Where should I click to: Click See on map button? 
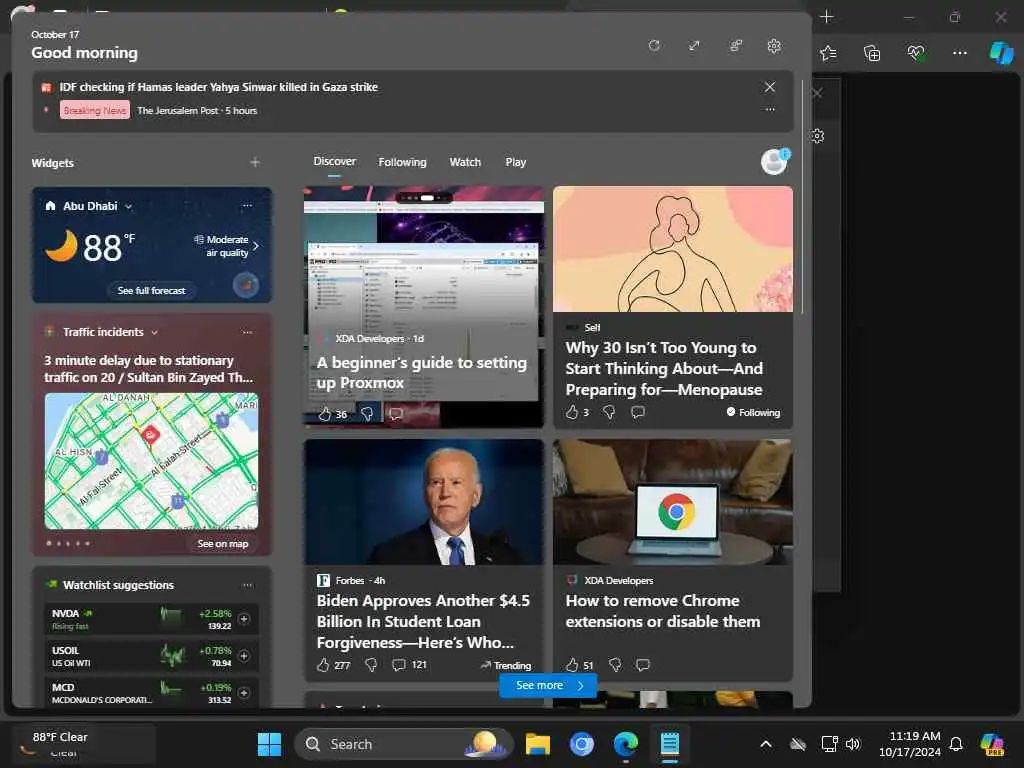tap(223, 543)
